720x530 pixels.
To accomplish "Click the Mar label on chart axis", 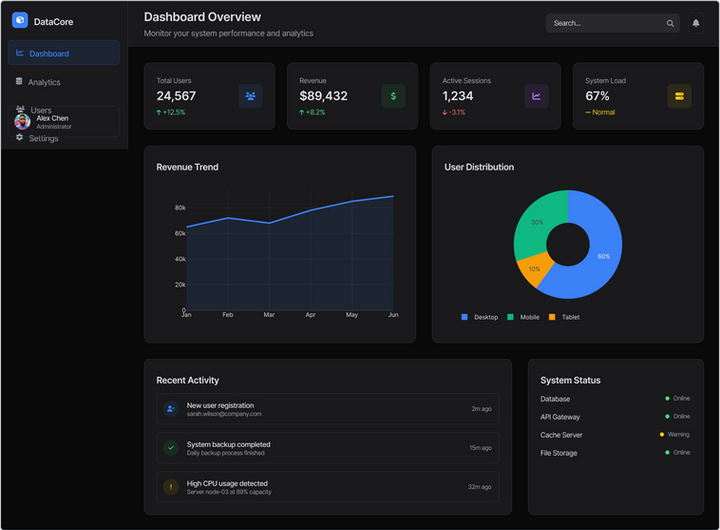I will [269, 315].
